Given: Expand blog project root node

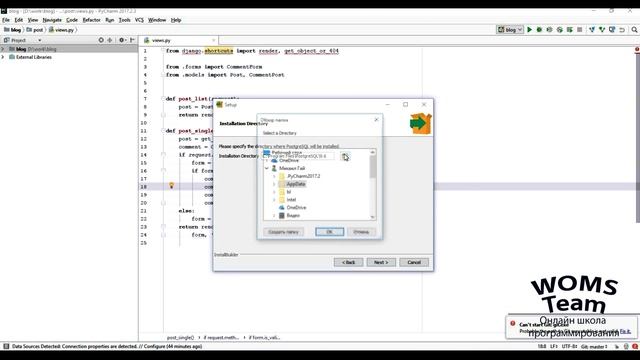Looking at the screenshot, I should tap(3, 49).
